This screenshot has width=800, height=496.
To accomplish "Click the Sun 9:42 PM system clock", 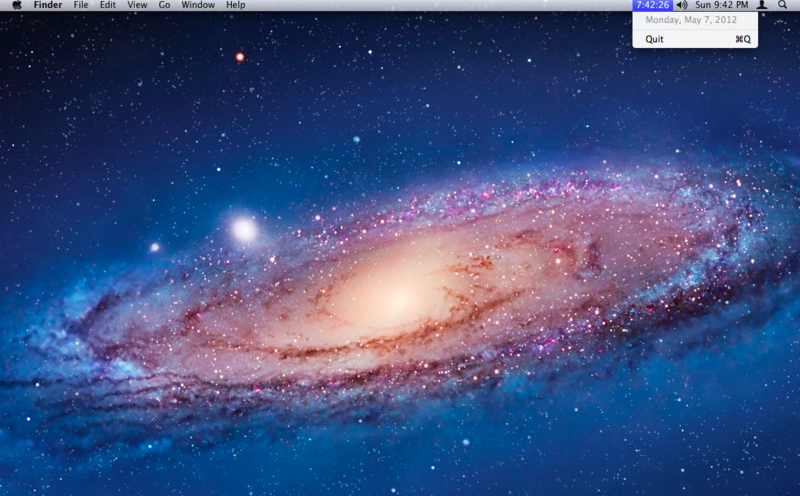I will point(721,5).
